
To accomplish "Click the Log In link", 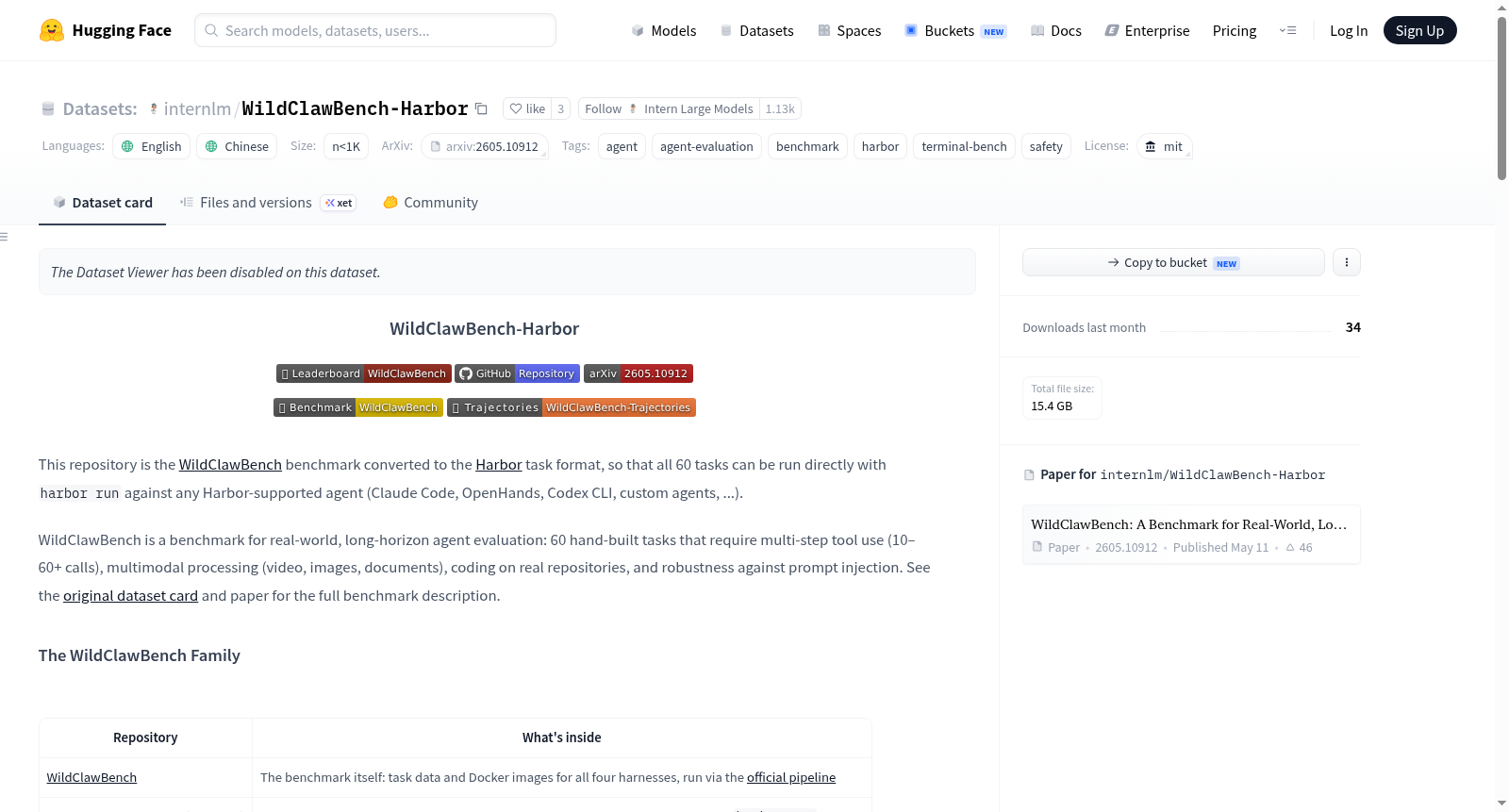I will click(x=1349, y=30).
